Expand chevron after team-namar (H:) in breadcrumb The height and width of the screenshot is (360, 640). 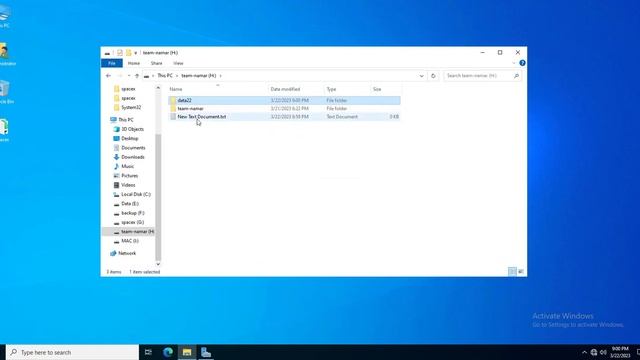click(220, 76)
